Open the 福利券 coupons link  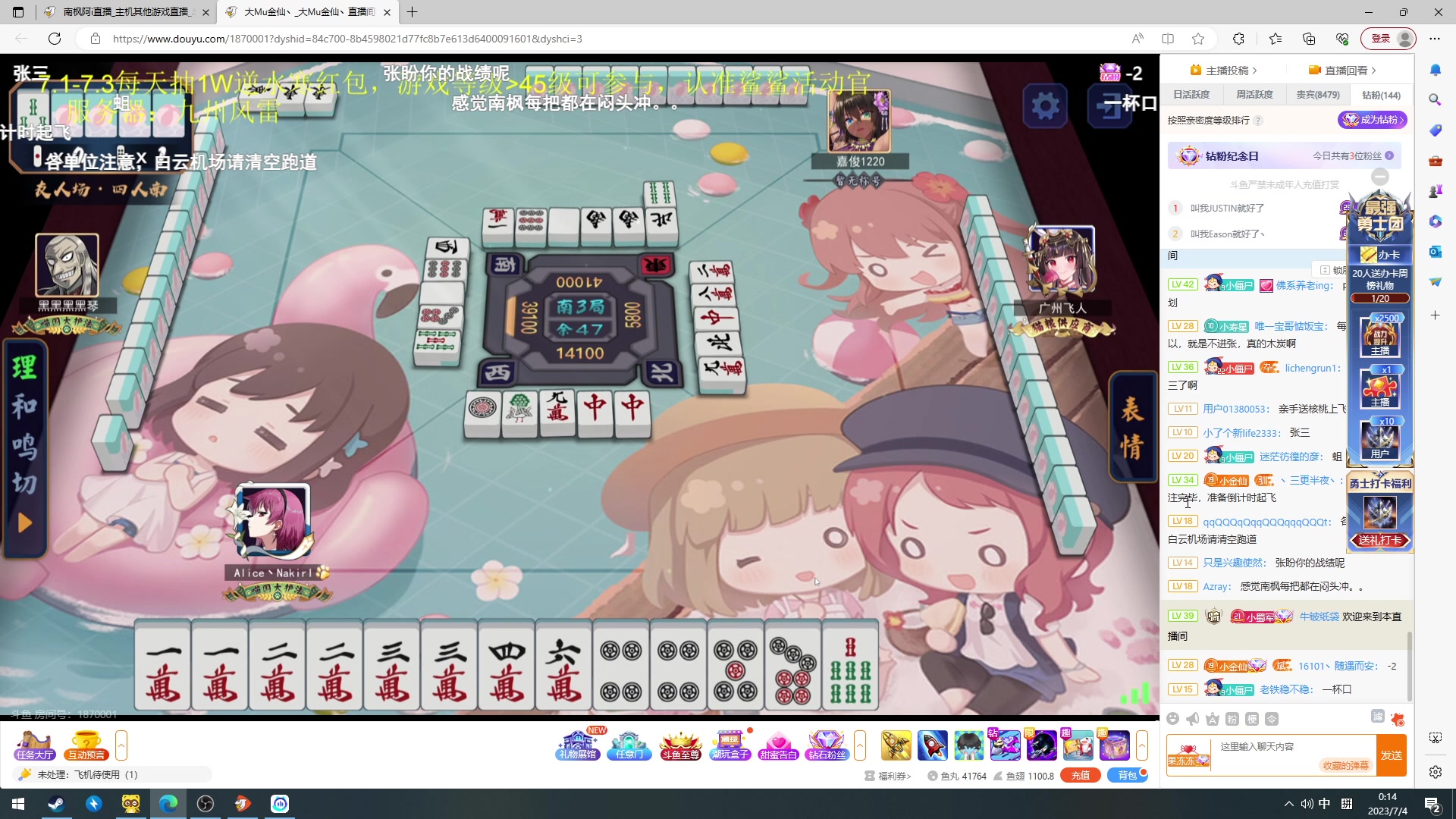(x=888, y=776)
